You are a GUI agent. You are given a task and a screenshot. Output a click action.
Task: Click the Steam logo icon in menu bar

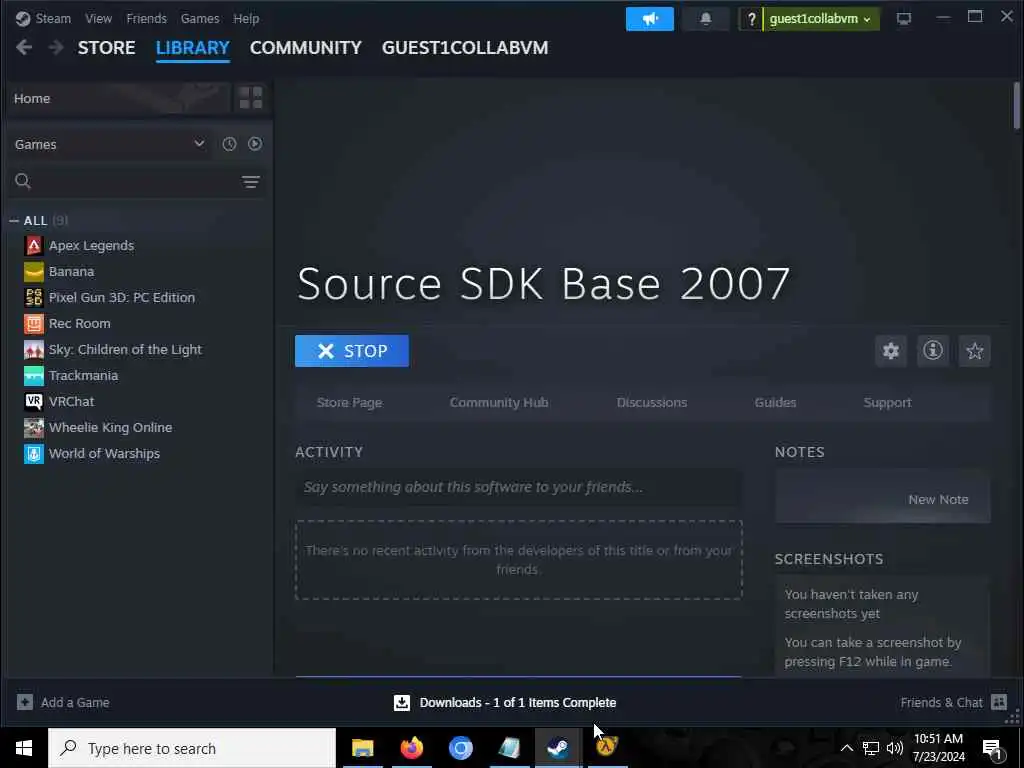point(23,18)
